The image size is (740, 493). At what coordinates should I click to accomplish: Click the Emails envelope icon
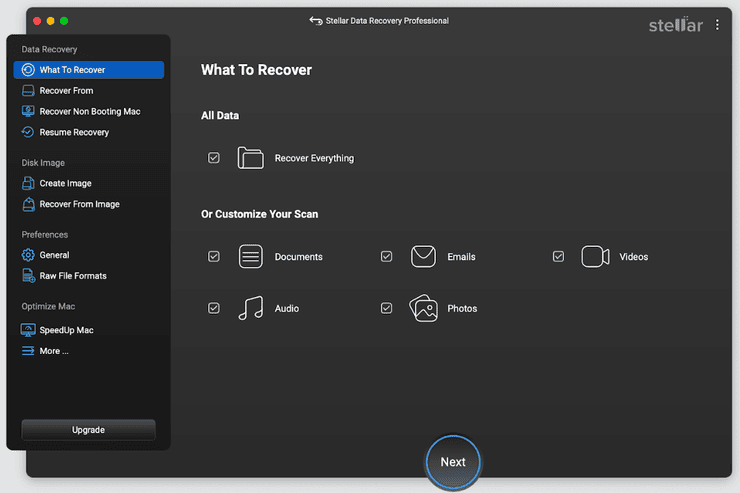pyautogui.click(x=423, y=256)
